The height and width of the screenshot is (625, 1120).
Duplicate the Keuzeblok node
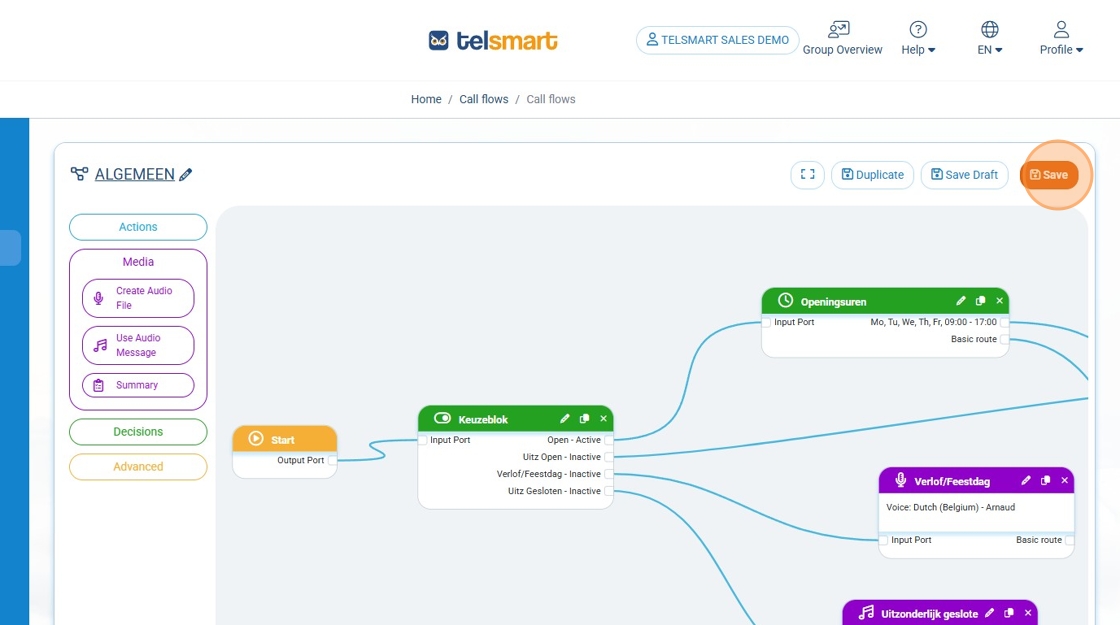[x=584, y=419]
